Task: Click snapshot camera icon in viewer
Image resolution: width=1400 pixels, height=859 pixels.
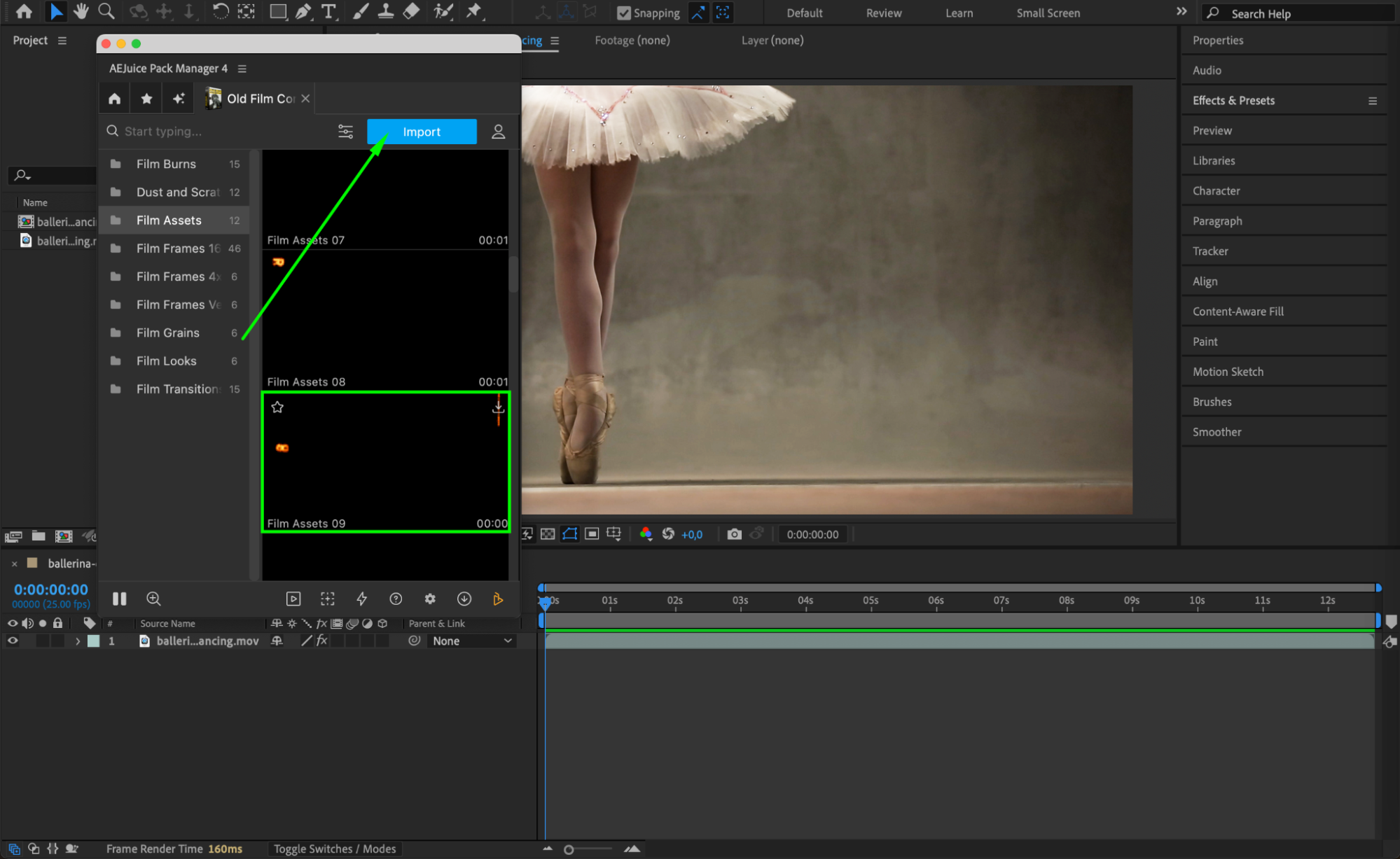Action: pyautogui.click(x=733, y=534)
